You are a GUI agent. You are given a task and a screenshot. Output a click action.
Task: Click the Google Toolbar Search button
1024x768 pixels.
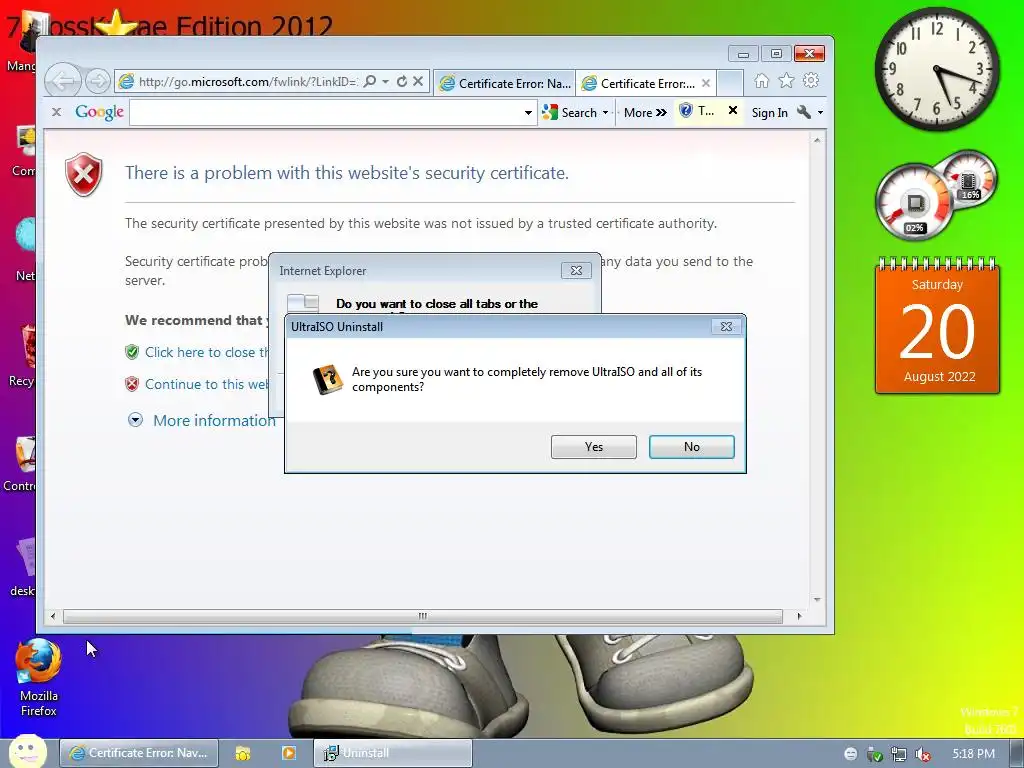tap(569, 112)
